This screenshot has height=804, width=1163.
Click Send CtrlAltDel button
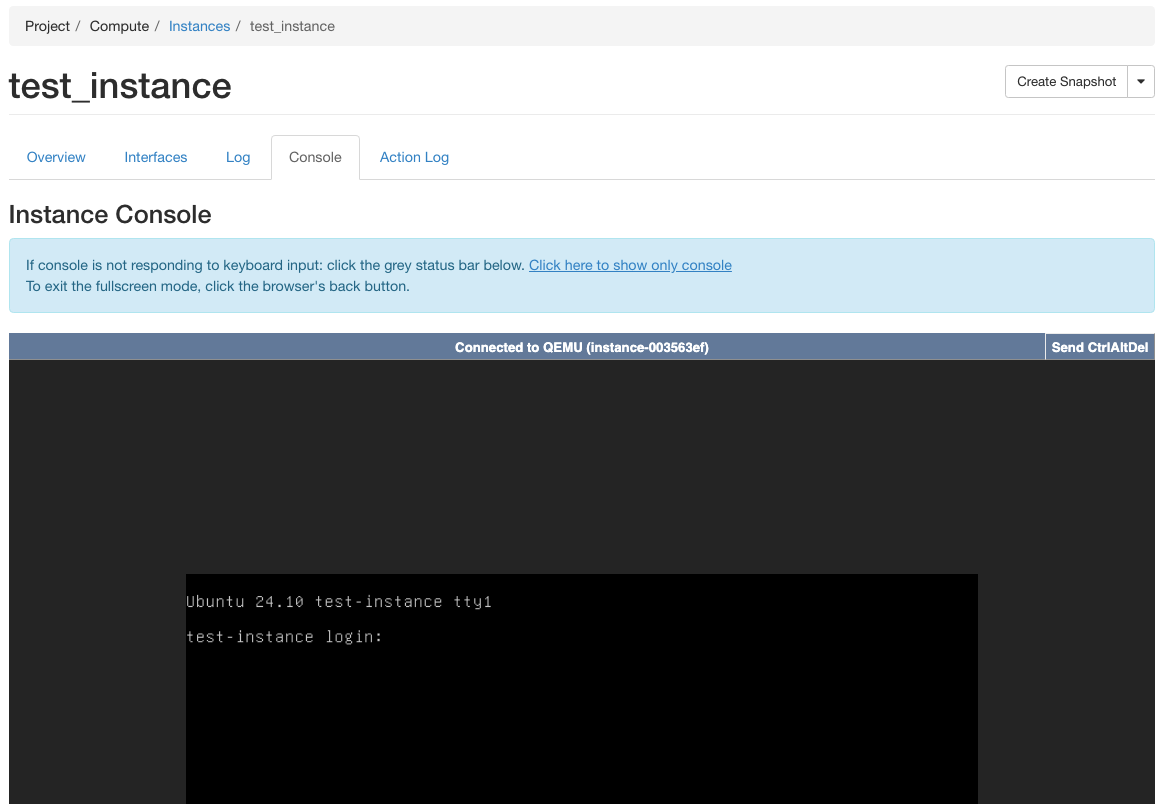1099,347
